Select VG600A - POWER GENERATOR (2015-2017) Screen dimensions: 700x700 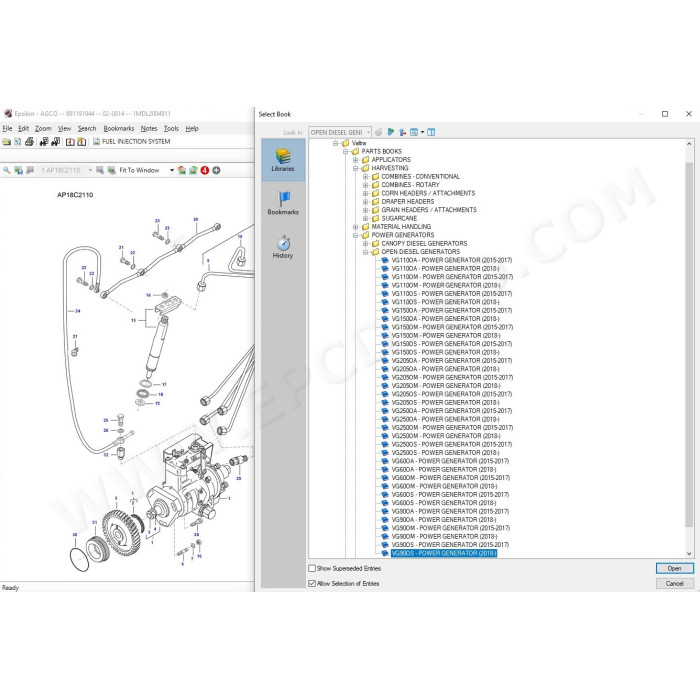(450, 461)
